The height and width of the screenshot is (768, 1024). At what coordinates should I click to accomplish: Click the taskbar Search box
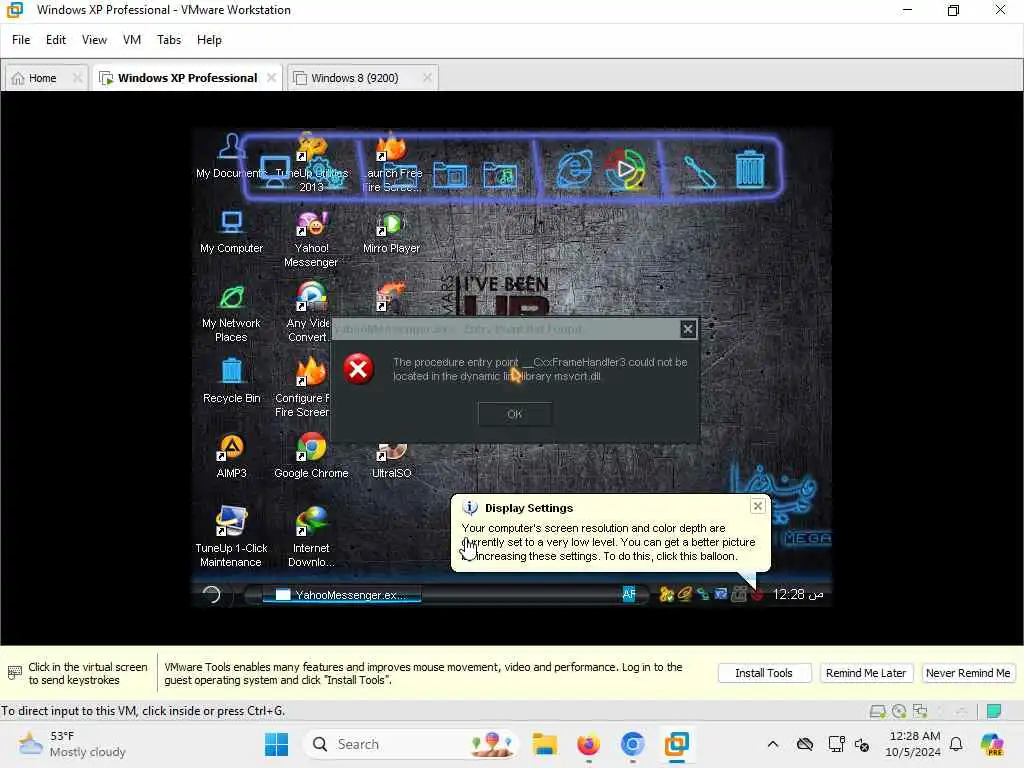(x=411, y=744)
